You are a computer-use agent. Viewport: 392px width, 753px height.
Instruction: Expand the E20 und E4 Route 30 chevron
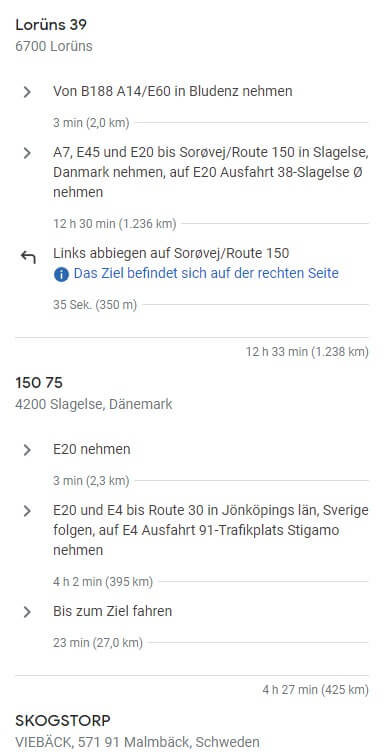point(27,511)
